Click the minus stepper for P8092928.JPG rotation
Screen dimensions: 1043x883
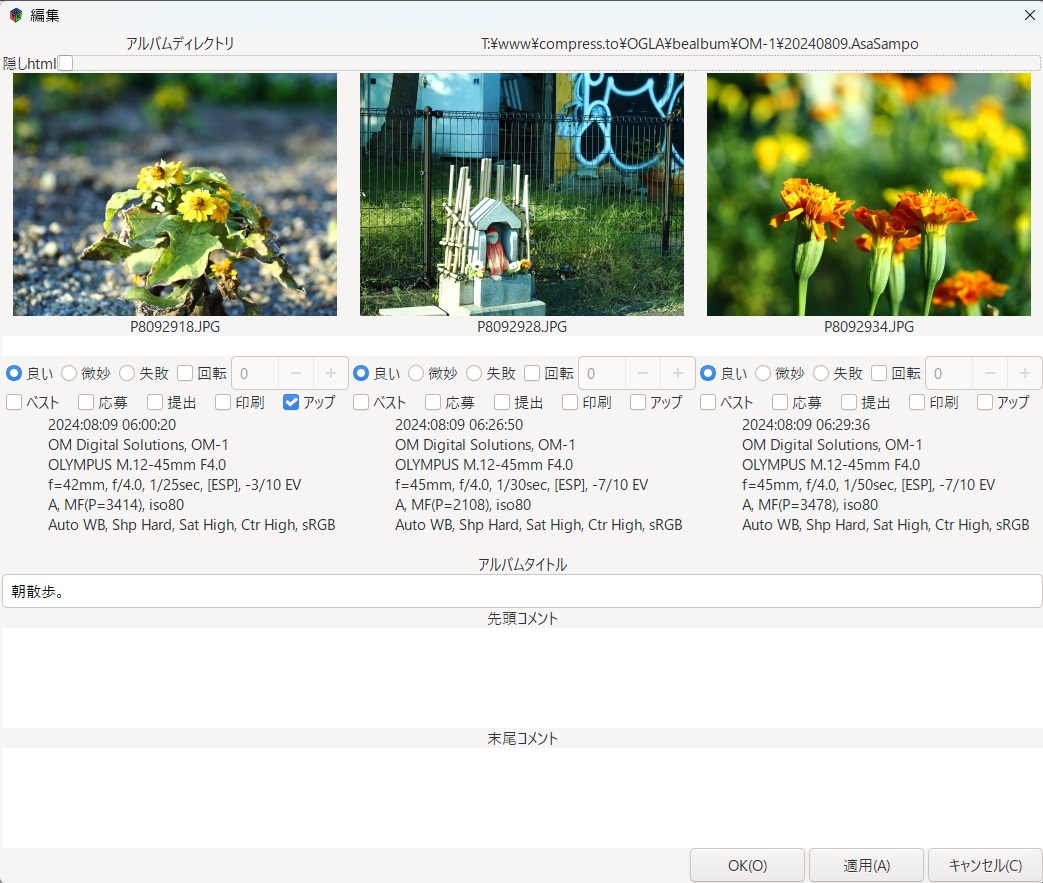point(643,373)
